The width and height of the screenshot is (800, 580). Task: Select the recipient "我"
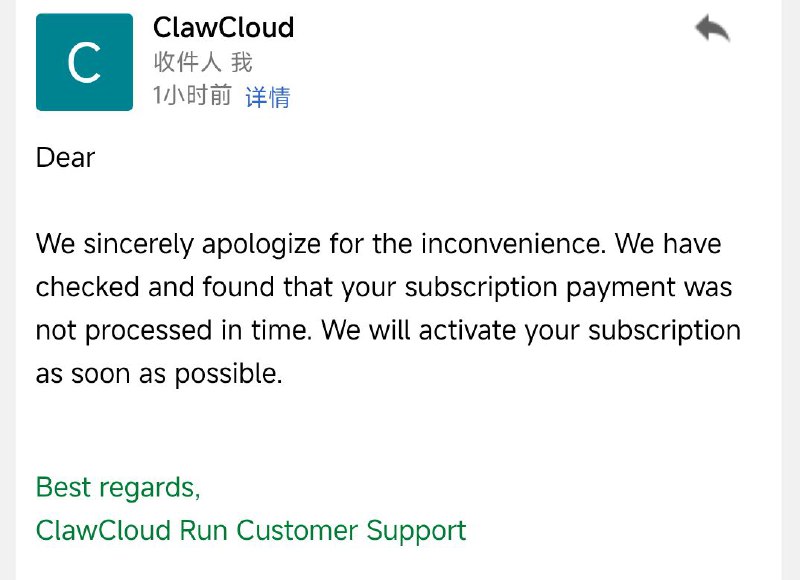point(241,61)
